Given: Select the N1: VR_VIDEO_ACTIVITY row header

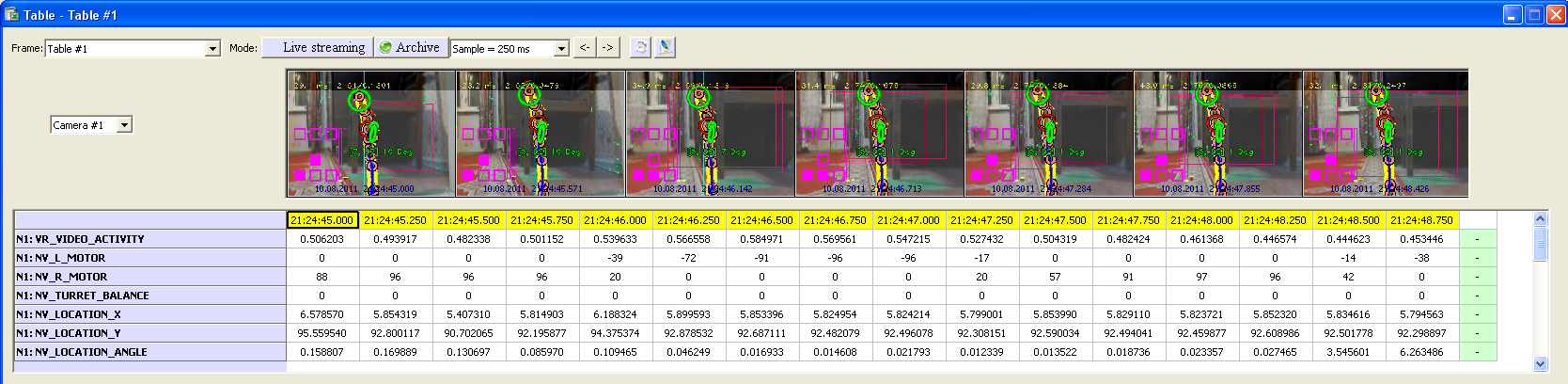Looking at the screenshot, I should tap(149, 239).
